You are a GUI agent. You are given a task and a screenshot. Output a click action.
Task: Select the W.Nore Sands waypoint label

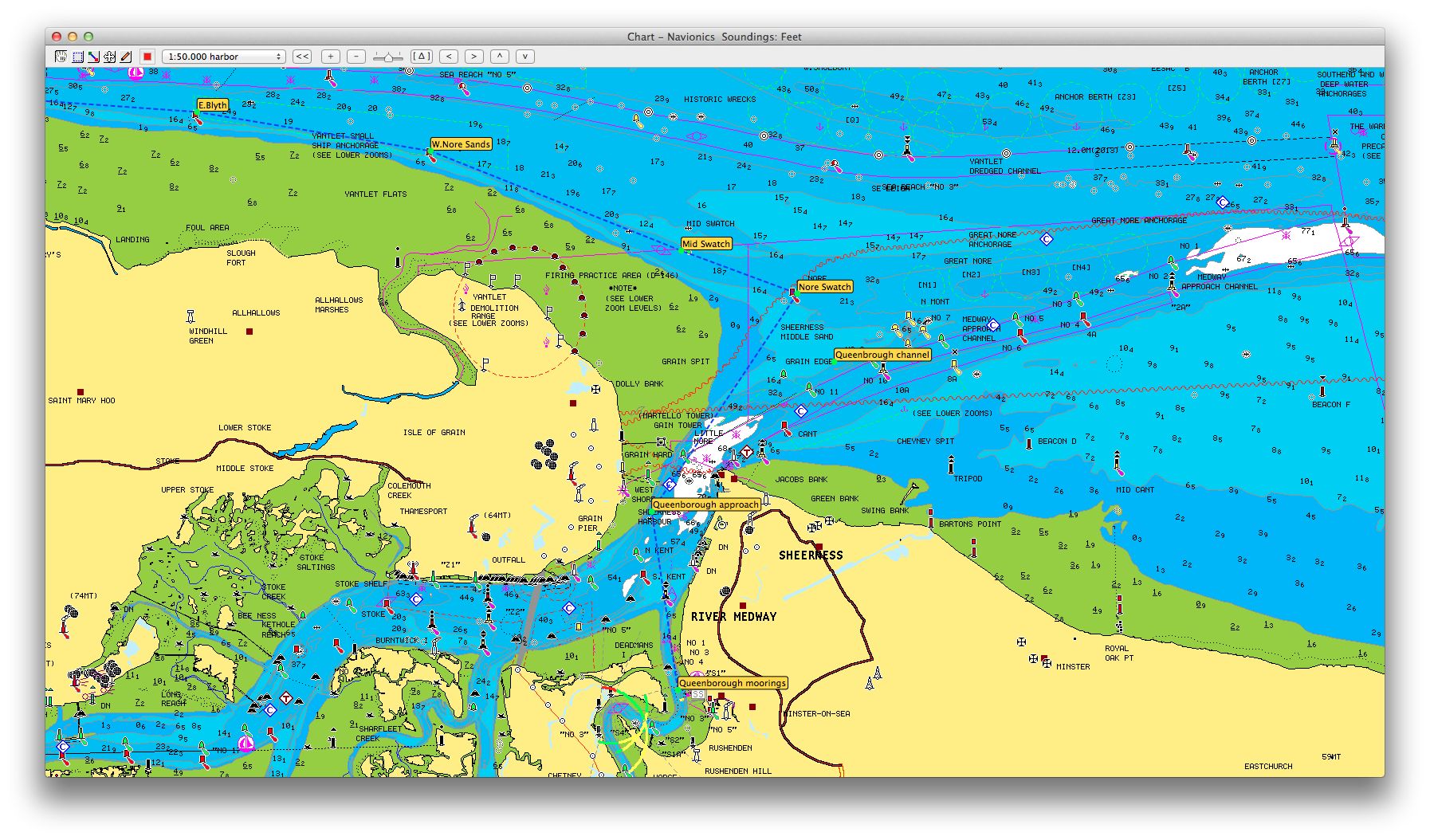pyautogui.click(x=461, y=144)
